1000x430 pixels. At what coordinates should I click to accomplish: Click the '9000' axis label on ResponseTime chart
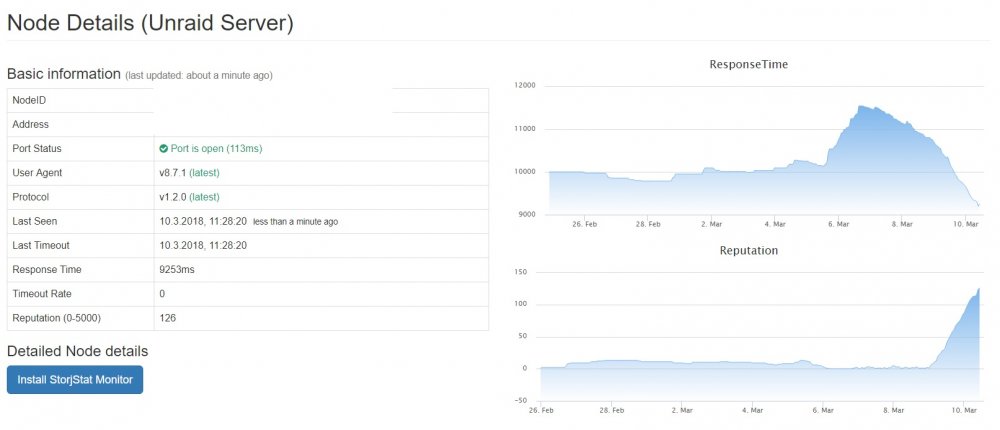pos(527,214)
